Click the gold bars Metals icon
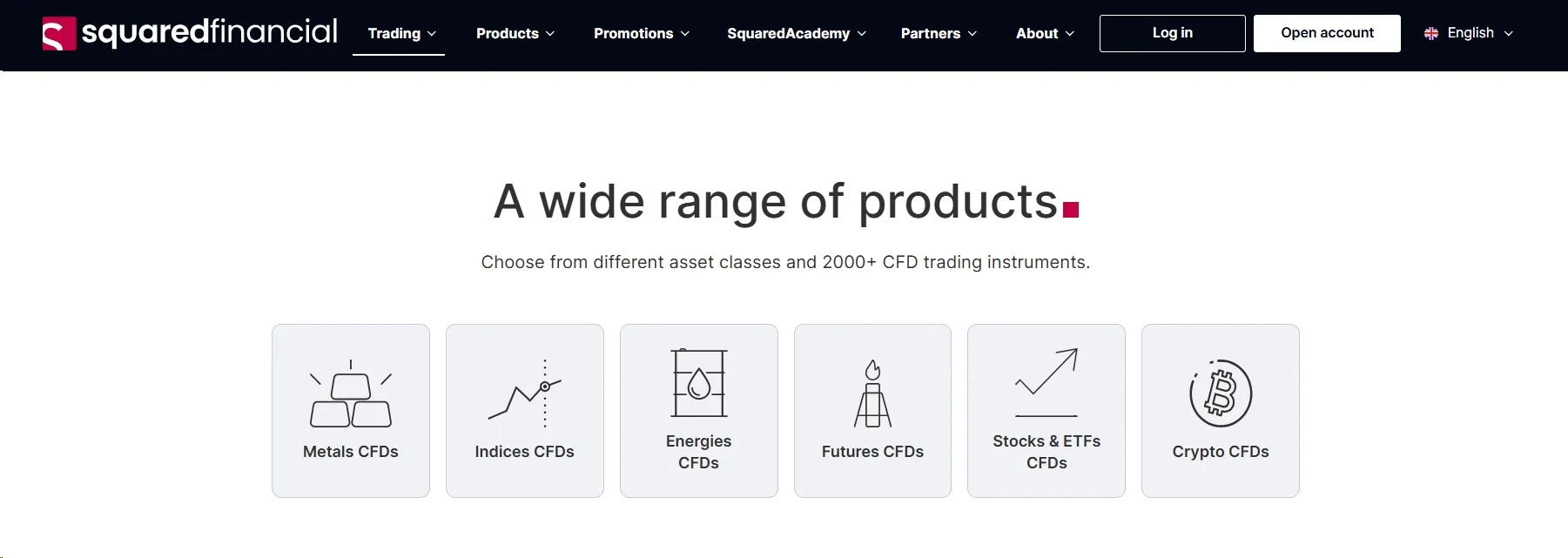Image resolution: width=1568 pixels, height=558 pixels. point(351,393)
